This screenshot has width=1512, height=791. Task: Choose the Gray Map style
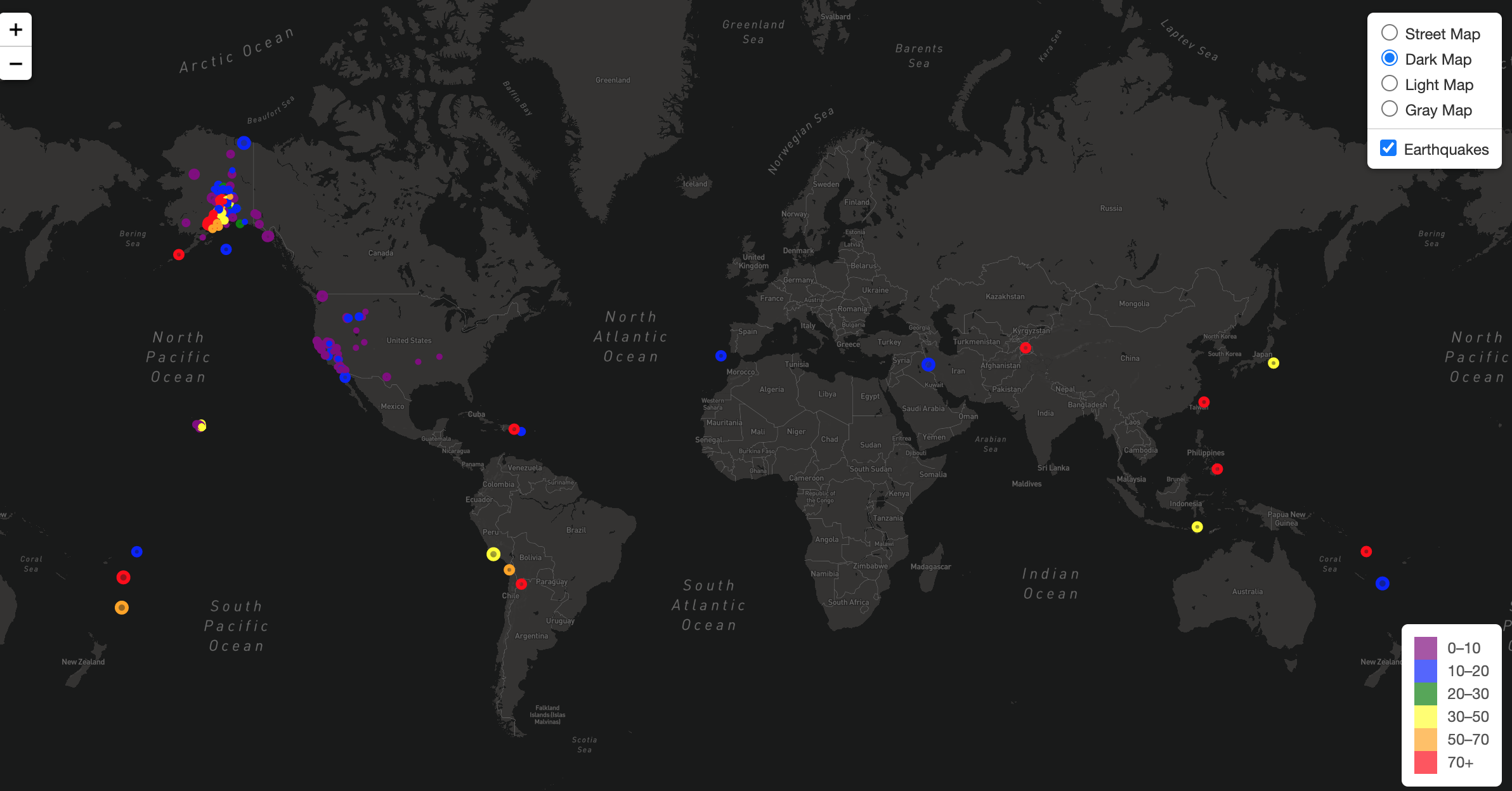pyautogui.click(x=1390, y=108)
